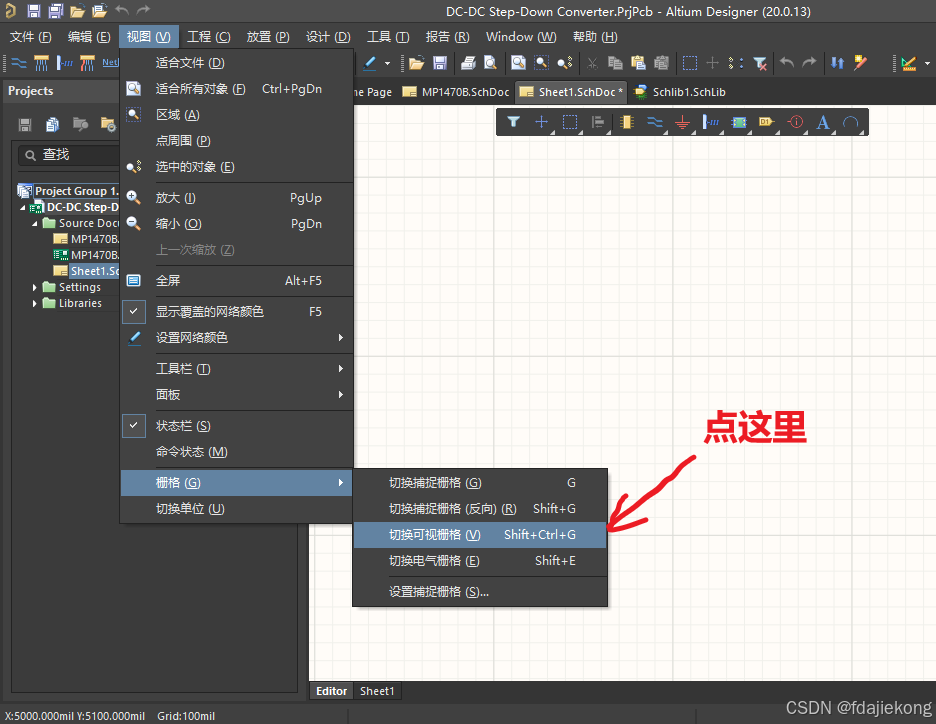Click Grid:100mil in status bar
Viewport: 936px width, 724px height.
coord(186,716)
